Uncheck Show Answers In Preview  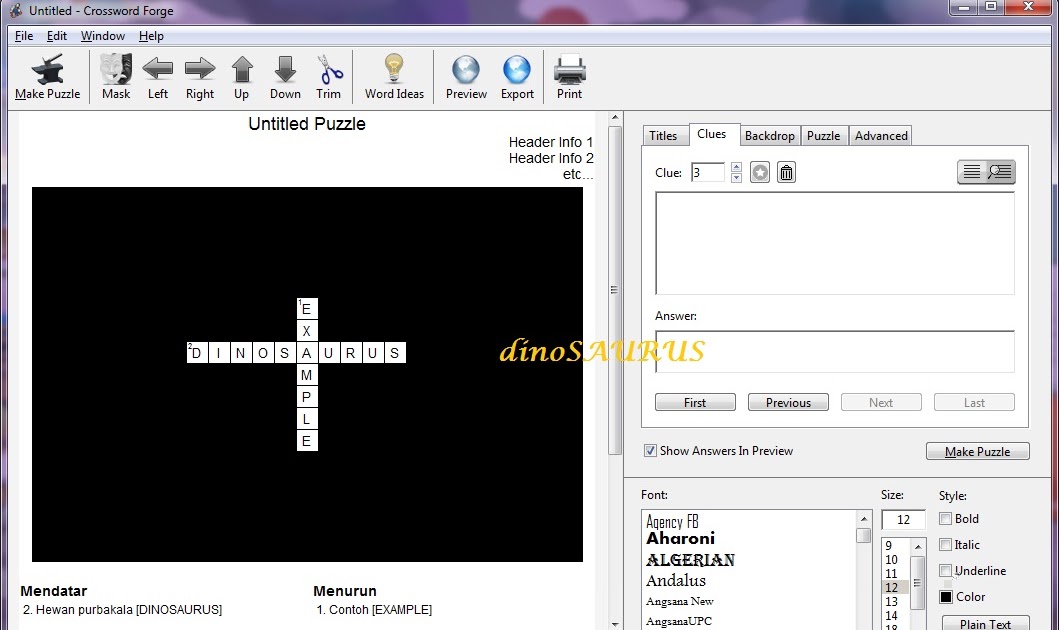tap(650, 450)
